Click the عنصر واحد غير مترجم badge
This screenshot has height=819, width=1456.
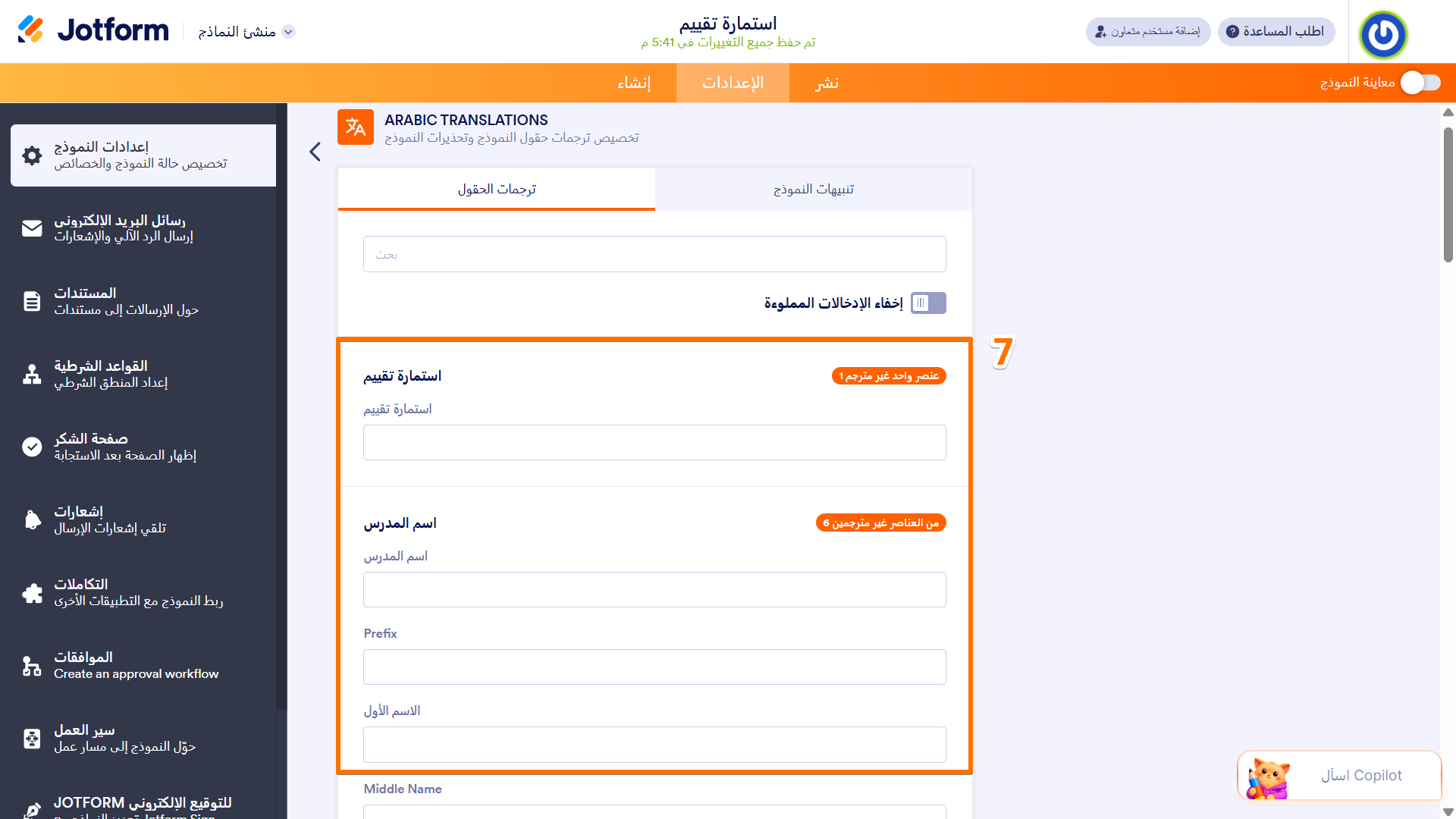(889, 376)
